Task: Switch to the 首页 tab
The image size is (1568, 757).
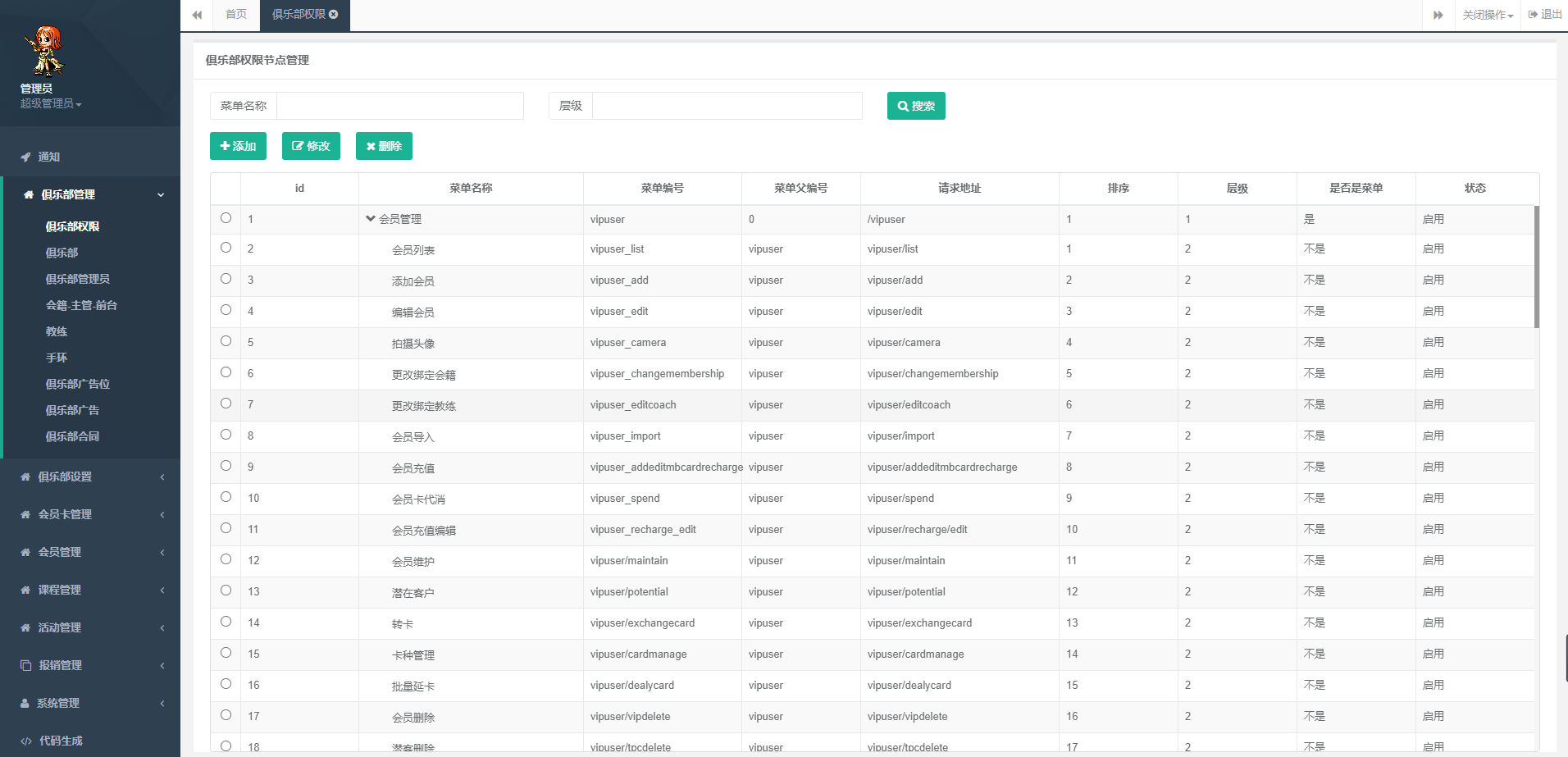Action: tap(236, 15)
